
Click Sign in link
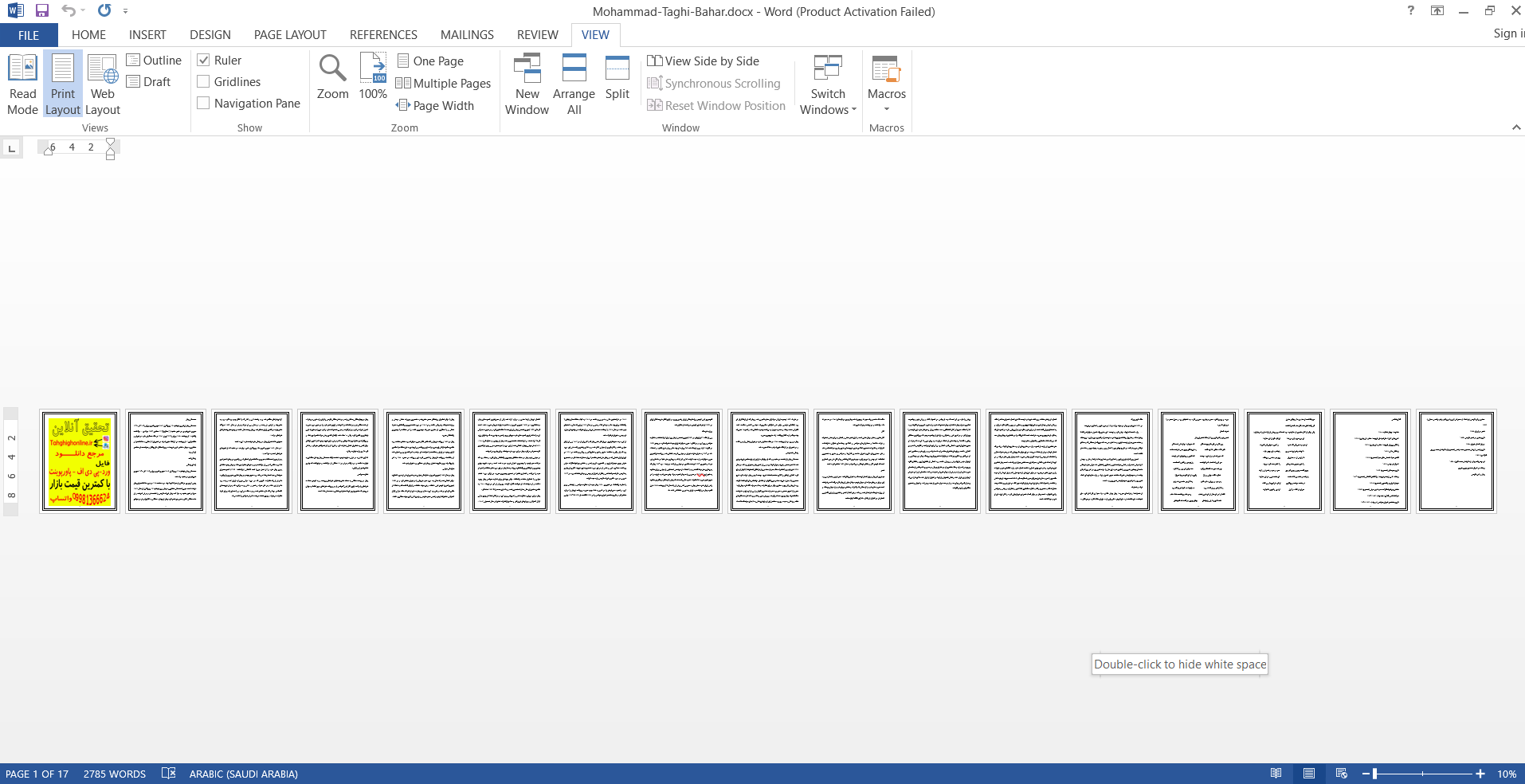1508,33
